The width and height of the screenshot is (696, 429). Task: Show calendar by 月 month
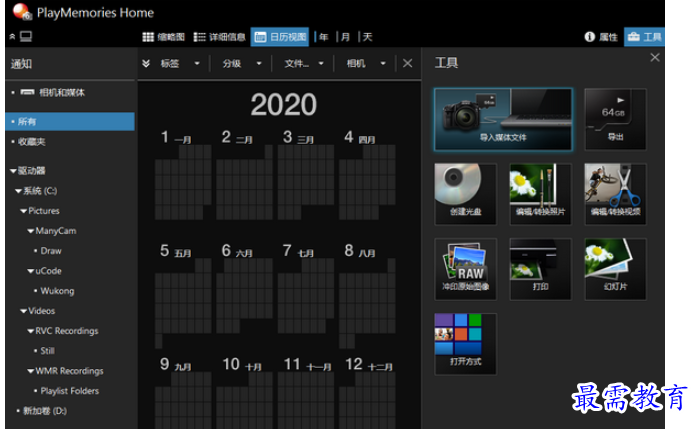(x=345, y=37)
